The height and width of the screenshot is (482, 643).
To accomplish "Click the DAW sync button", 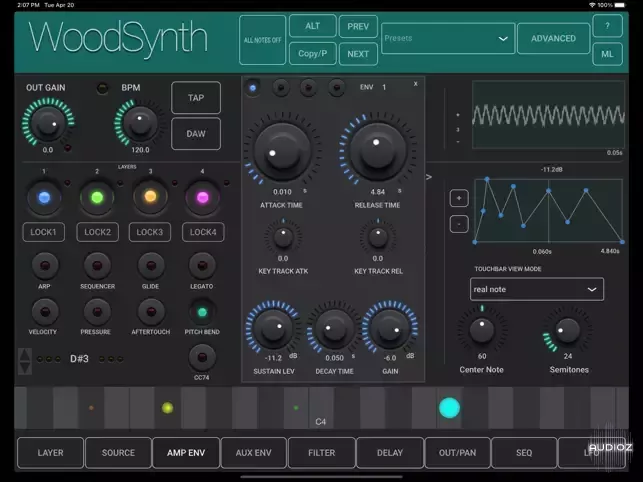I will tap(196, 134).
